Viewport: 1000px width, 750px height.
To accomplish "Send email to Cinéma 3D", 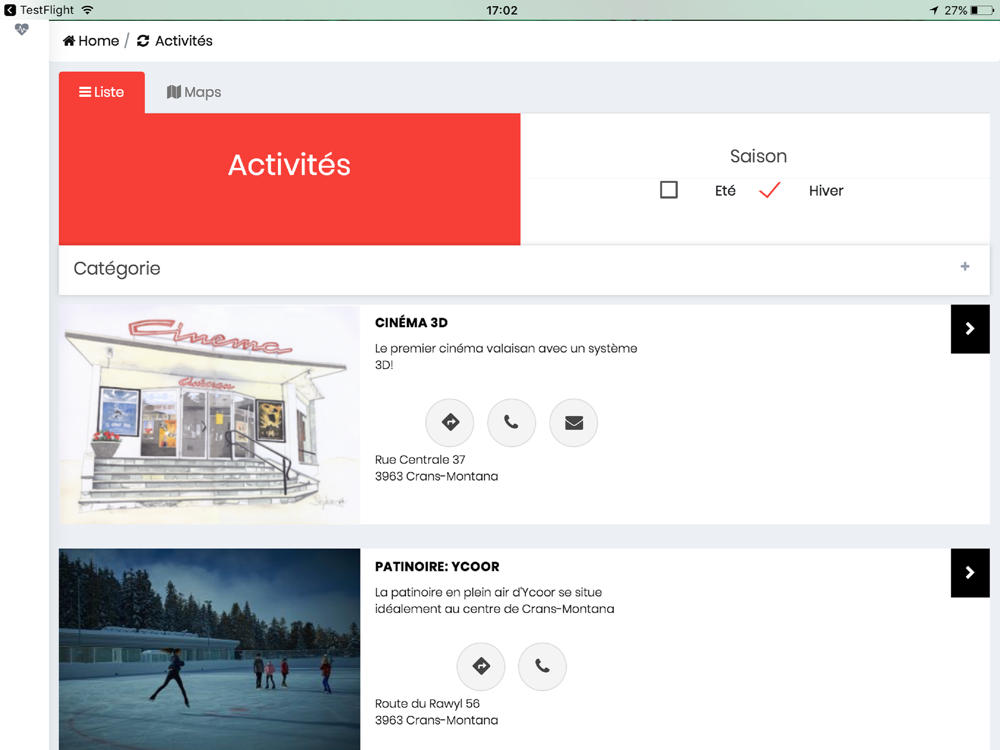I will pos(573,422).
